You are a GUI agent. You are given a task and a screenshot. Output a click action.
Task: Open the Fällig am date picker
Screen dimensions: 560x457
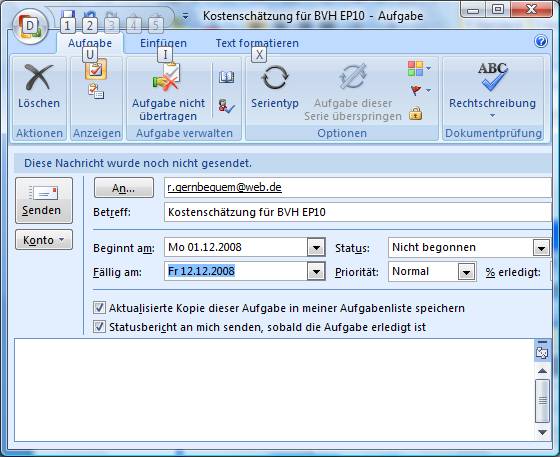tap(316, 271)
